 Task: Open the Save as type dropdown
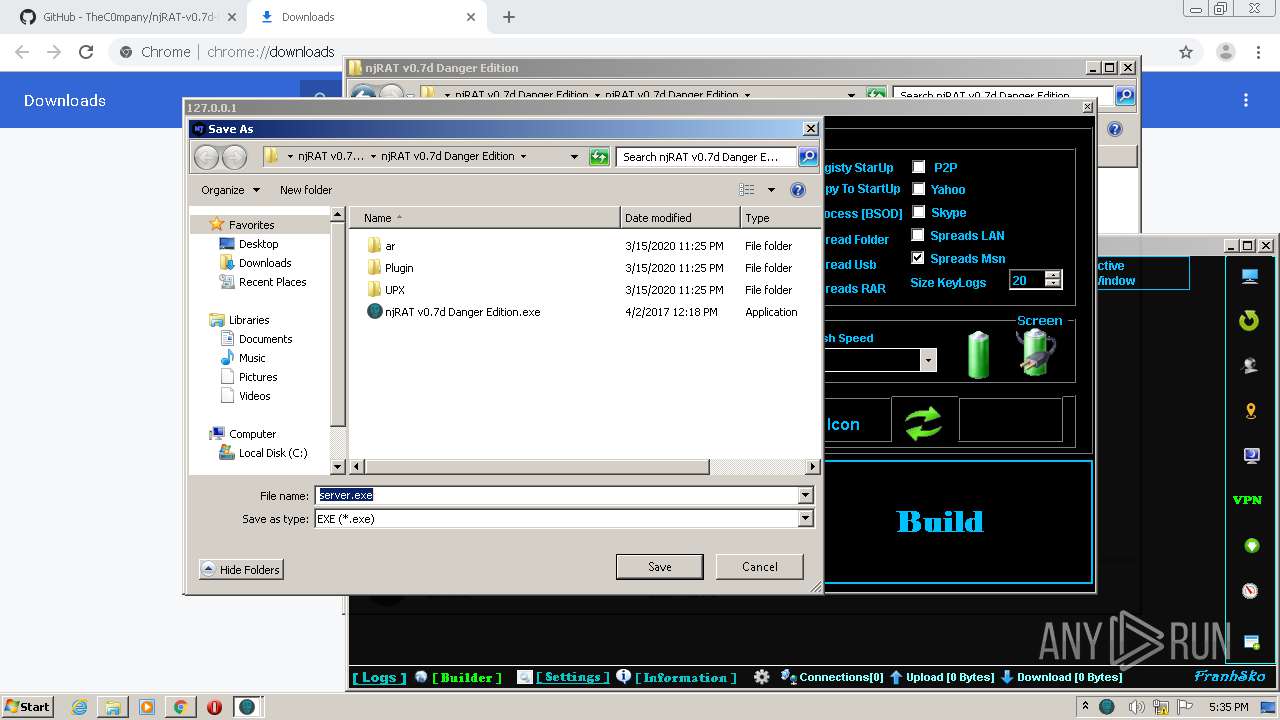[805, 518]
